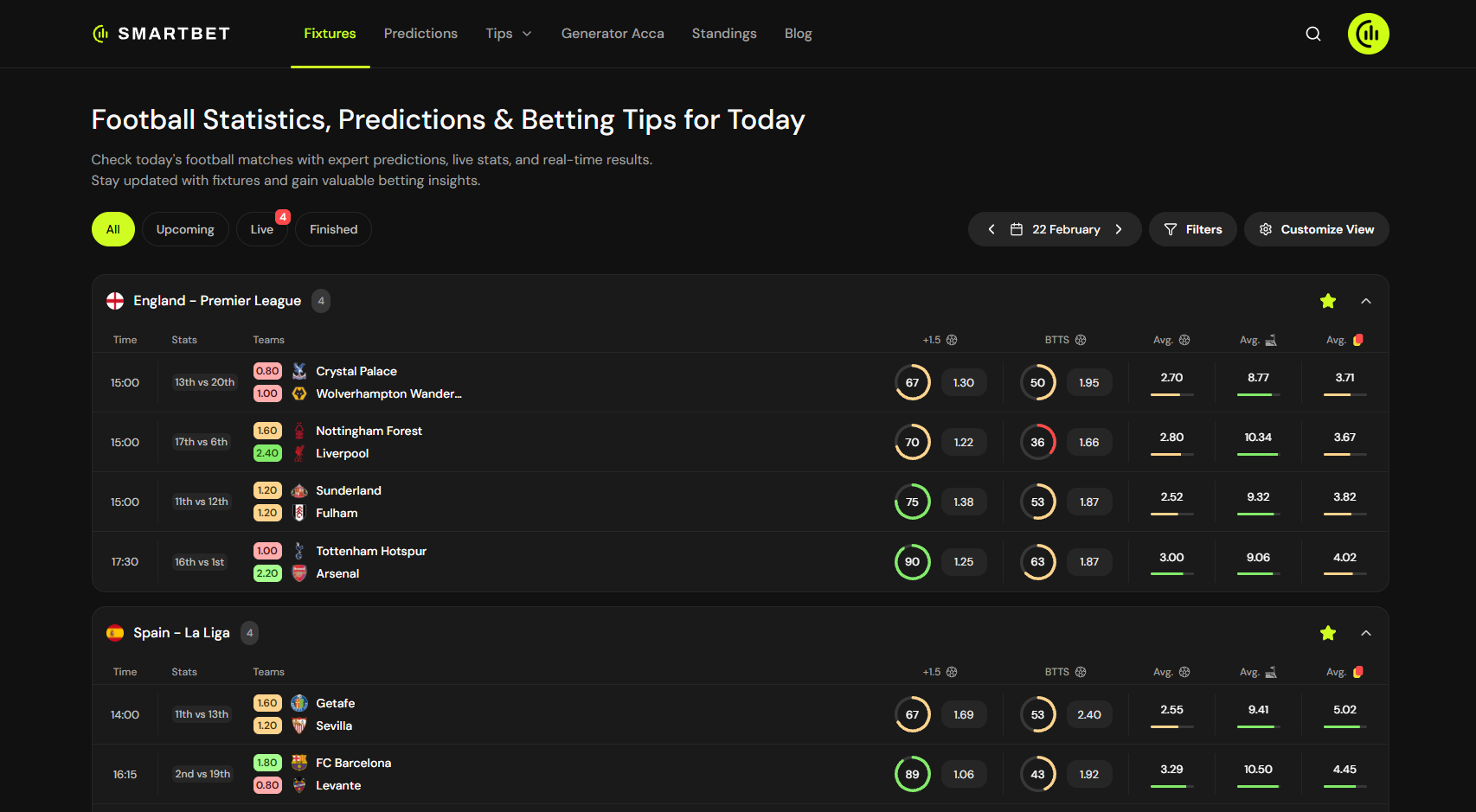The width and height of the screenshot is (1476, 812).
Task: Click the 2.40 form rating beside Liverpool
Action: point(267,453)
